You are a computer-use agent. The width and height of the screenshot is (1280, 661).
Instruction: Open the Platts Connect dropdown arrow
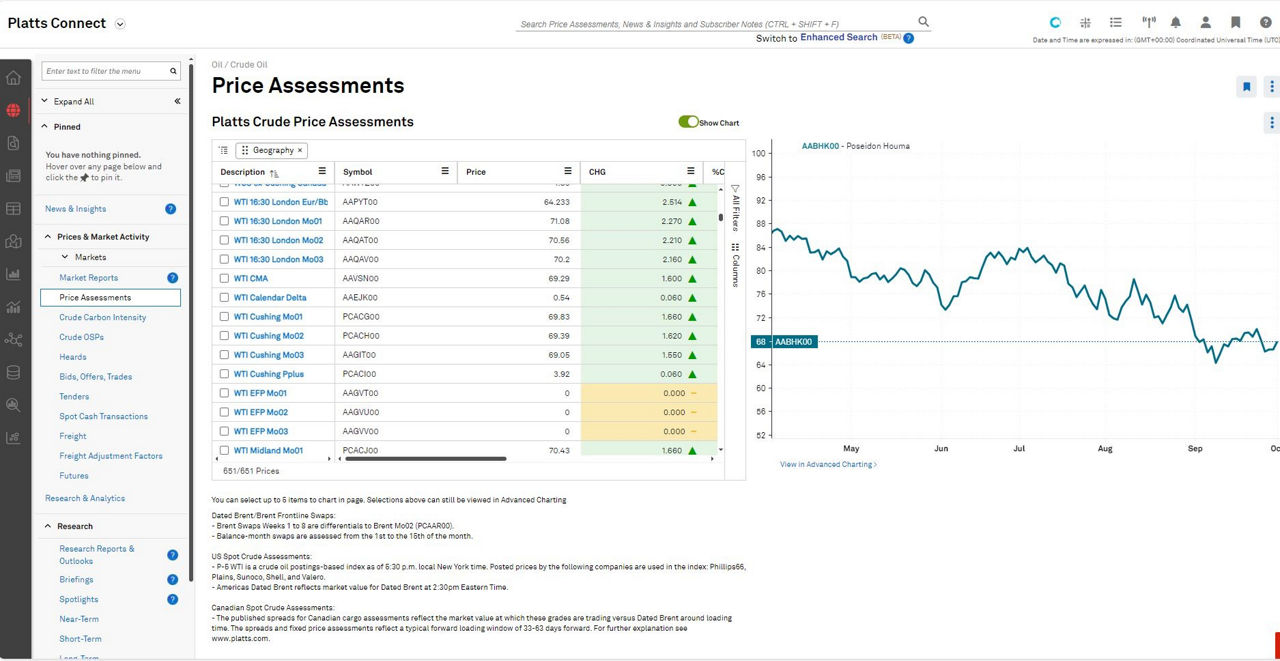[x=120, y=24]
